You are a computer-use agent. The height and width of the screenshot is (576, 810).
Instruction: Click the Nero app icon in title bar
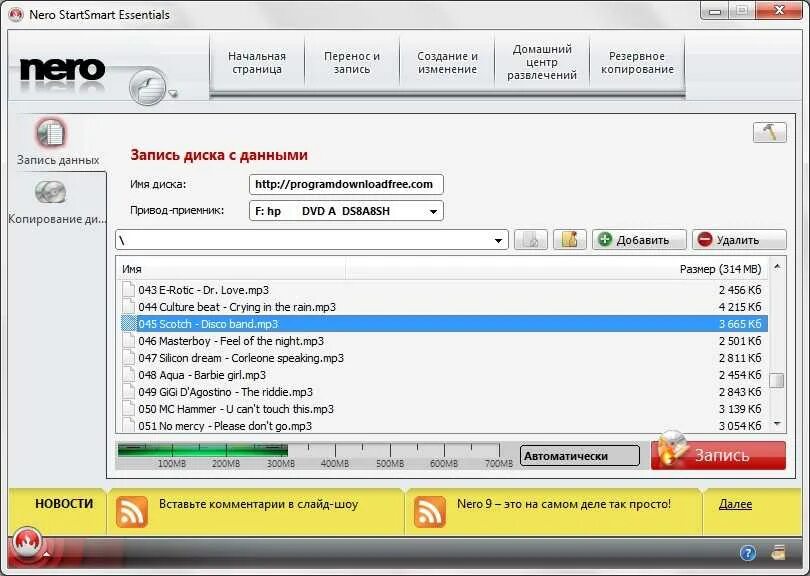(x=15, y=14)
